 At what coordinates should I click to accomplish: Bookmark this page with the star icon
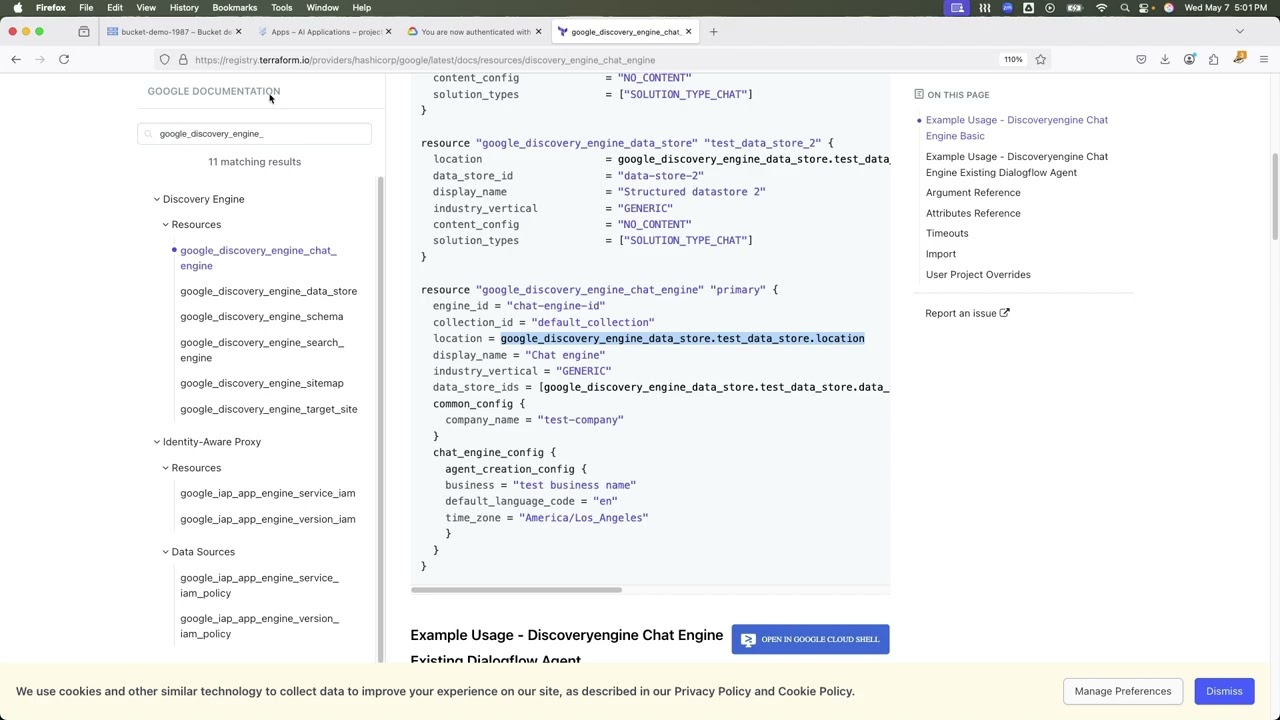point(1040,60)
